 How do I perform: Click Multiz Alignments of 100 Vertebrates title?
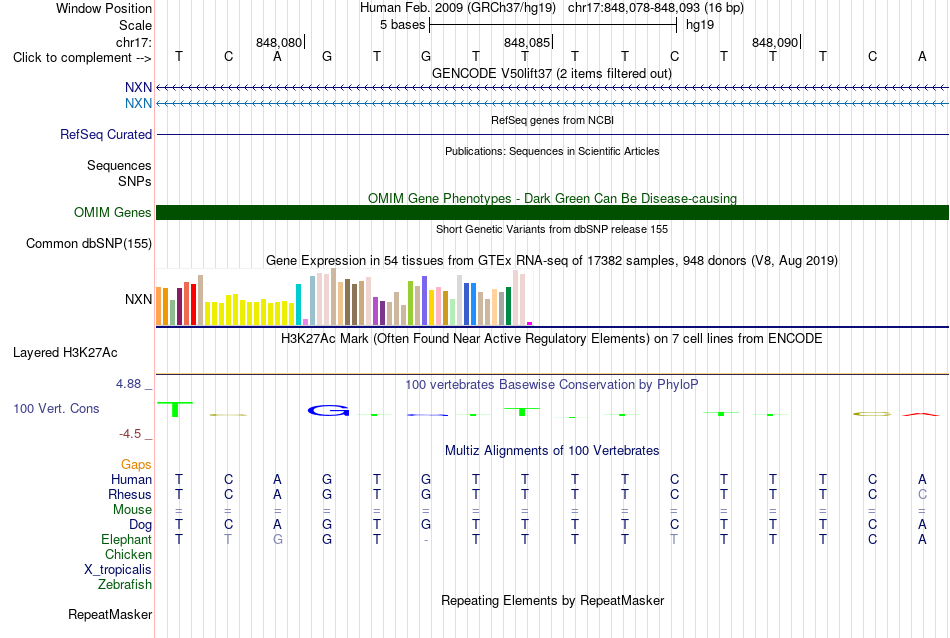click(552, 450)
